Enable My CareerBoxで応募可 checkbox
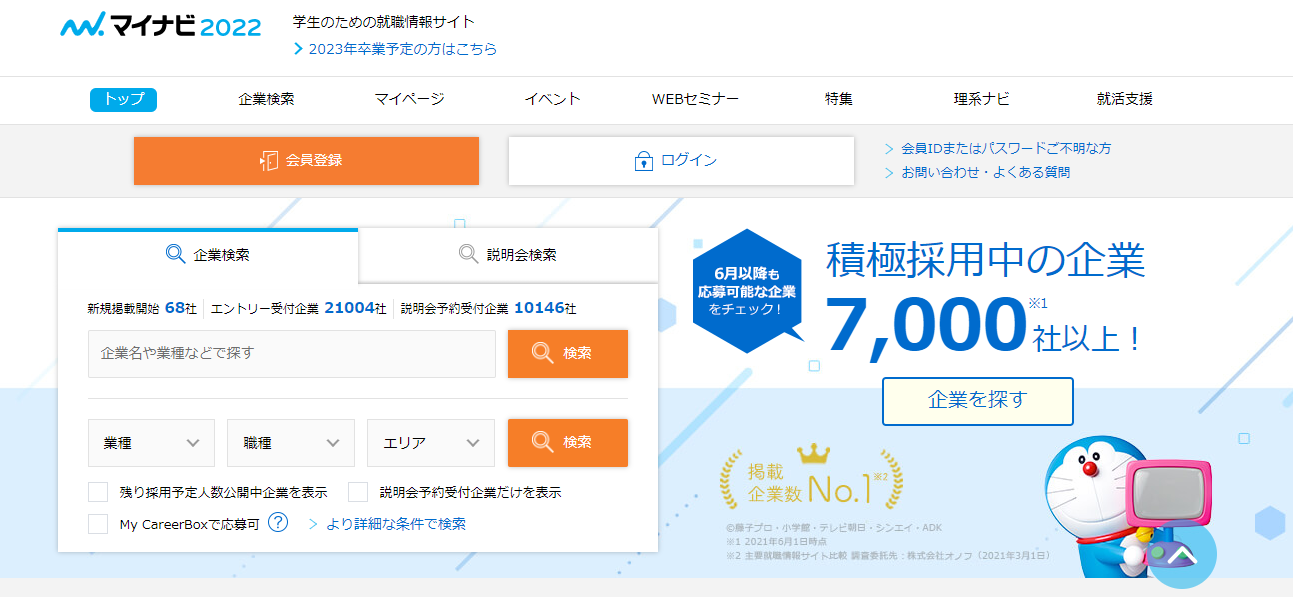 (x=98, y=524)
